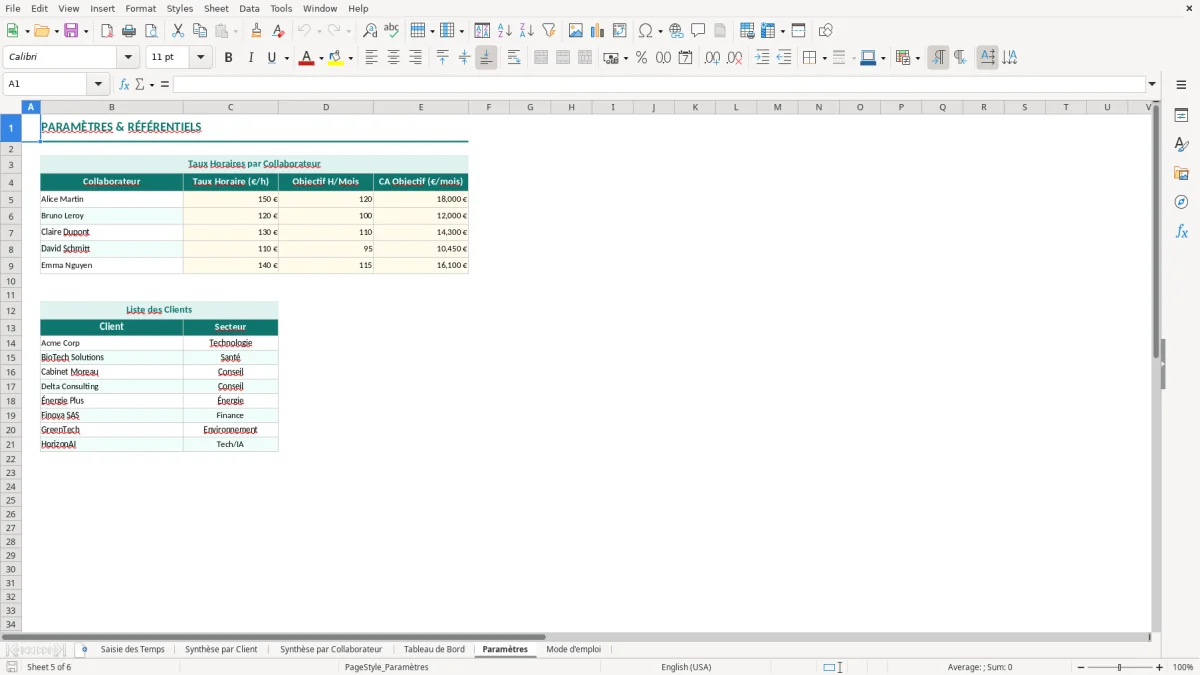This screenshot has height=675, width=1200.
Task: Click zoom in plus button
Action: (1159, 667)
